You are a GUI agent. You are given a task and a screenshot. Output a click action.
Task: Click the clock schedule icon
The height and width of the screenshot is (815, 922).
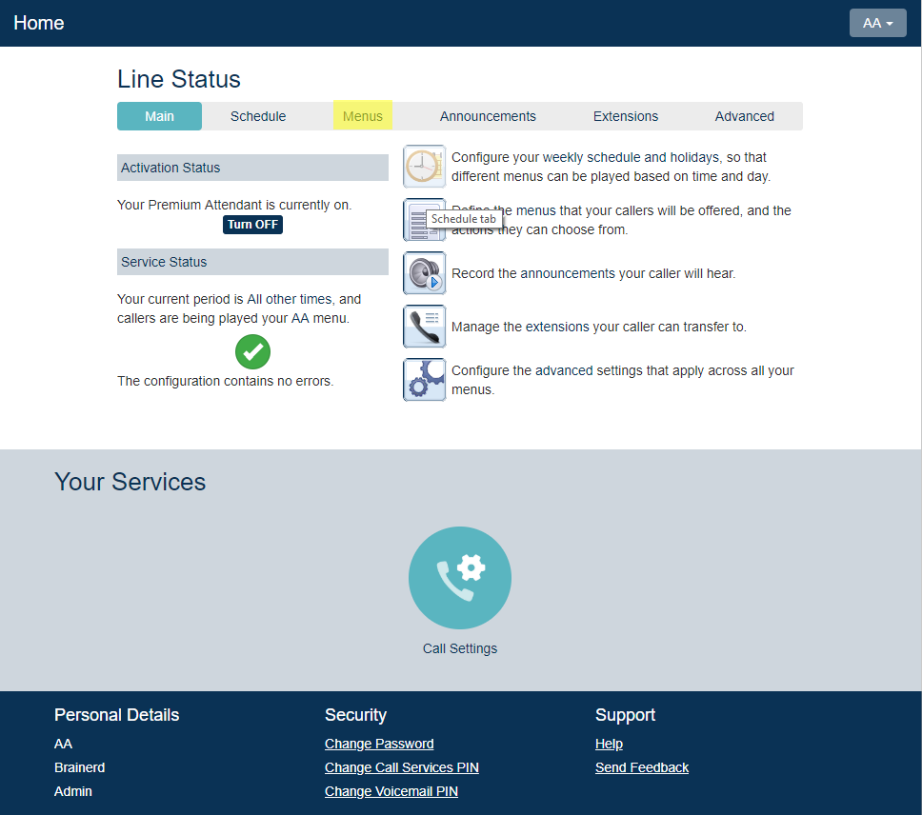[x=424, y=166]
